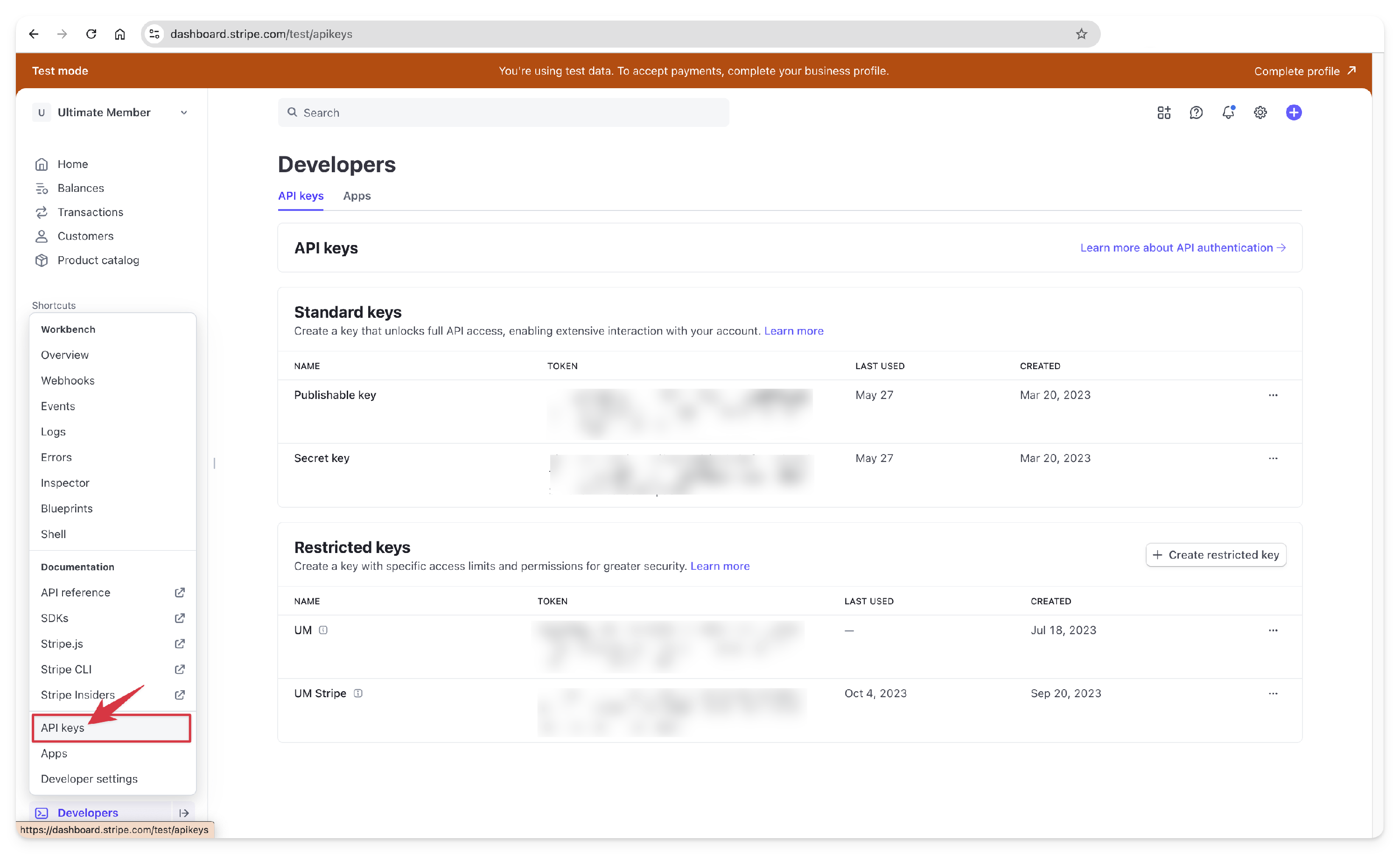Viewport: 1400px width, 854px height.
Task: Open more options for UM restricted key
Action: (1273, 630)
